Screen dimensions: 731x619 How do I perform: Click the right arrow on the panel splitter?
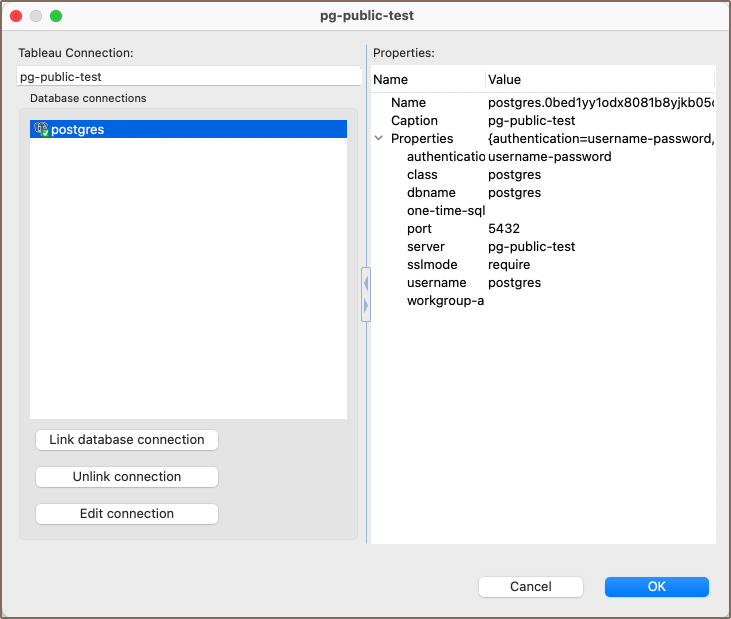tap(366, 305)
